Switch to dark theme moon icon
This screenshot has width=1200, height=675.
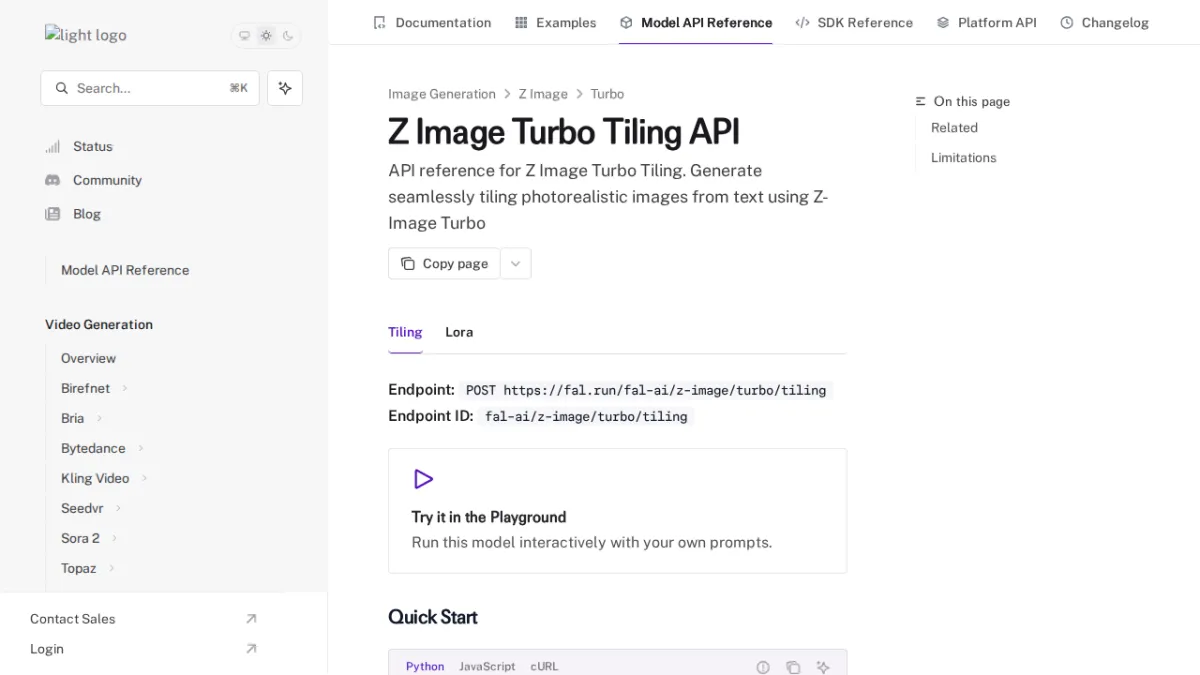click(288, 36)
